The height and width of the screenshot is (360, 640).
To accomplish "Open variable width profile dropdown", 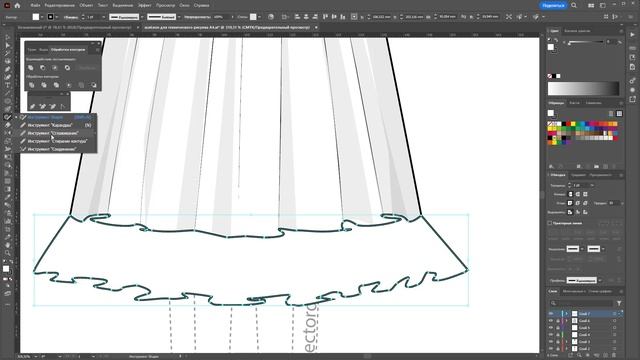I will [142, 17].
